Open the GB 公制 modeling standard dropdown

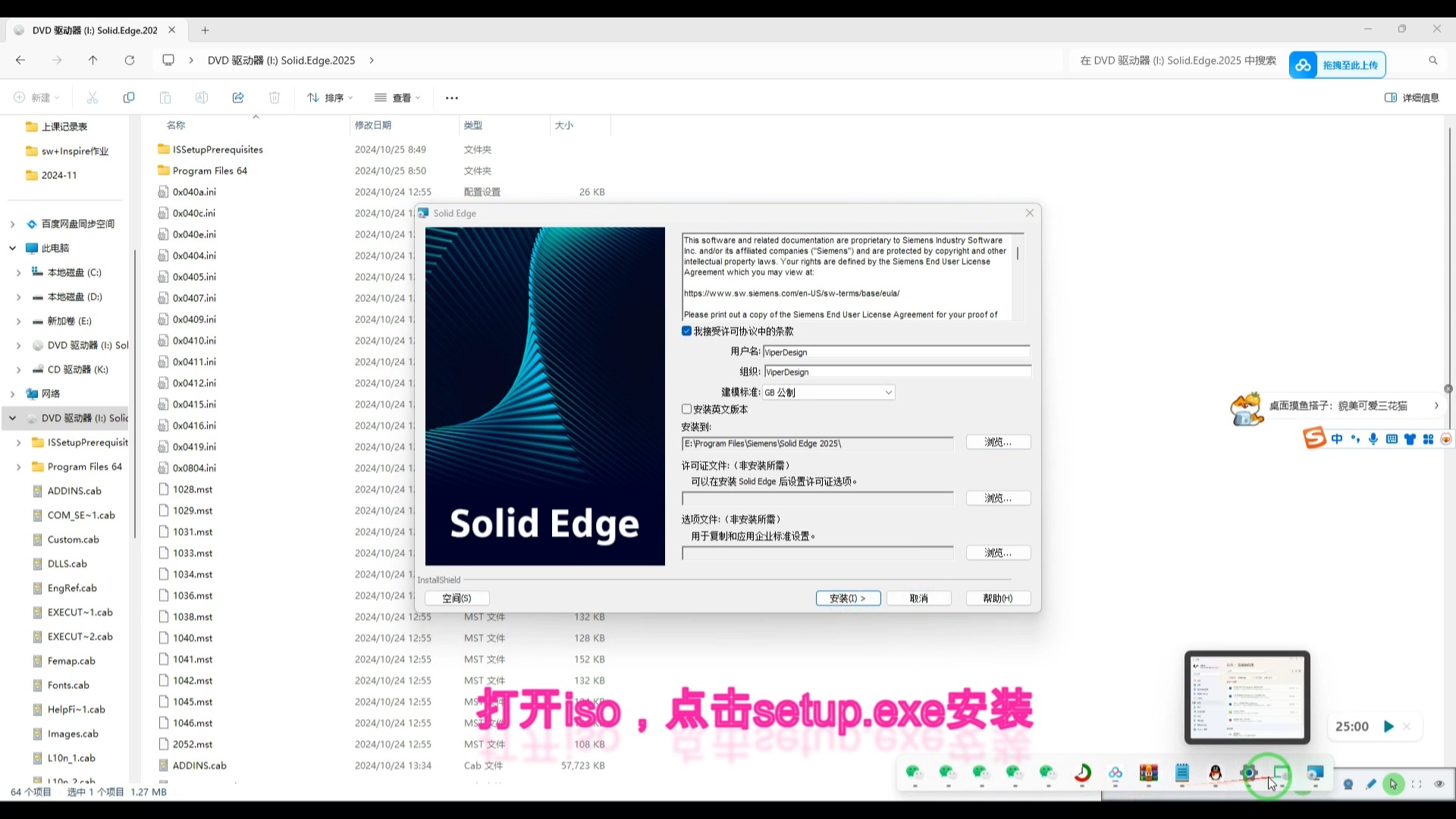pos(828,392)
